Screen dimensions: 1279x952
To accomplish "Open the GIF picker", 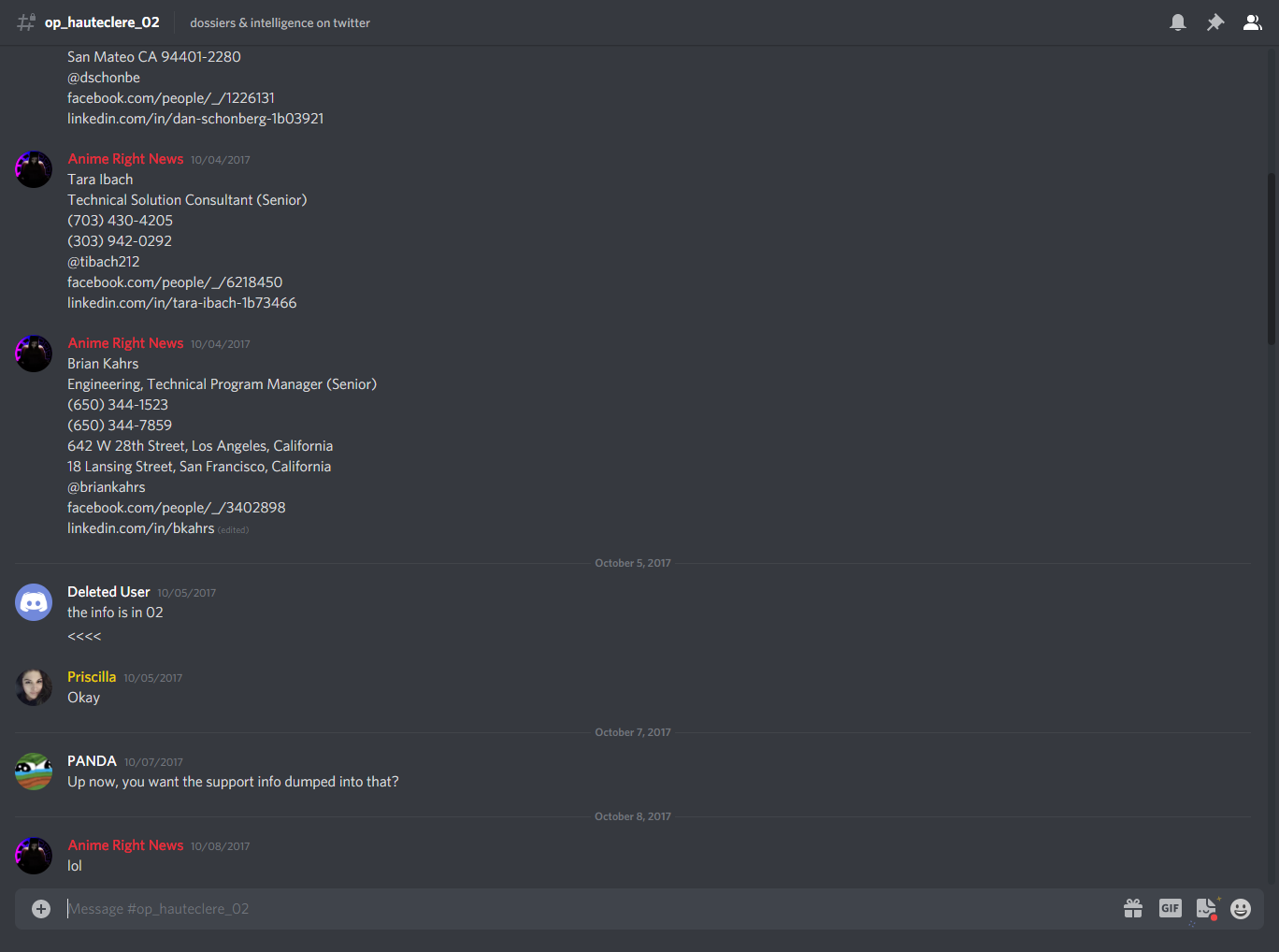I will point(1171,908).
